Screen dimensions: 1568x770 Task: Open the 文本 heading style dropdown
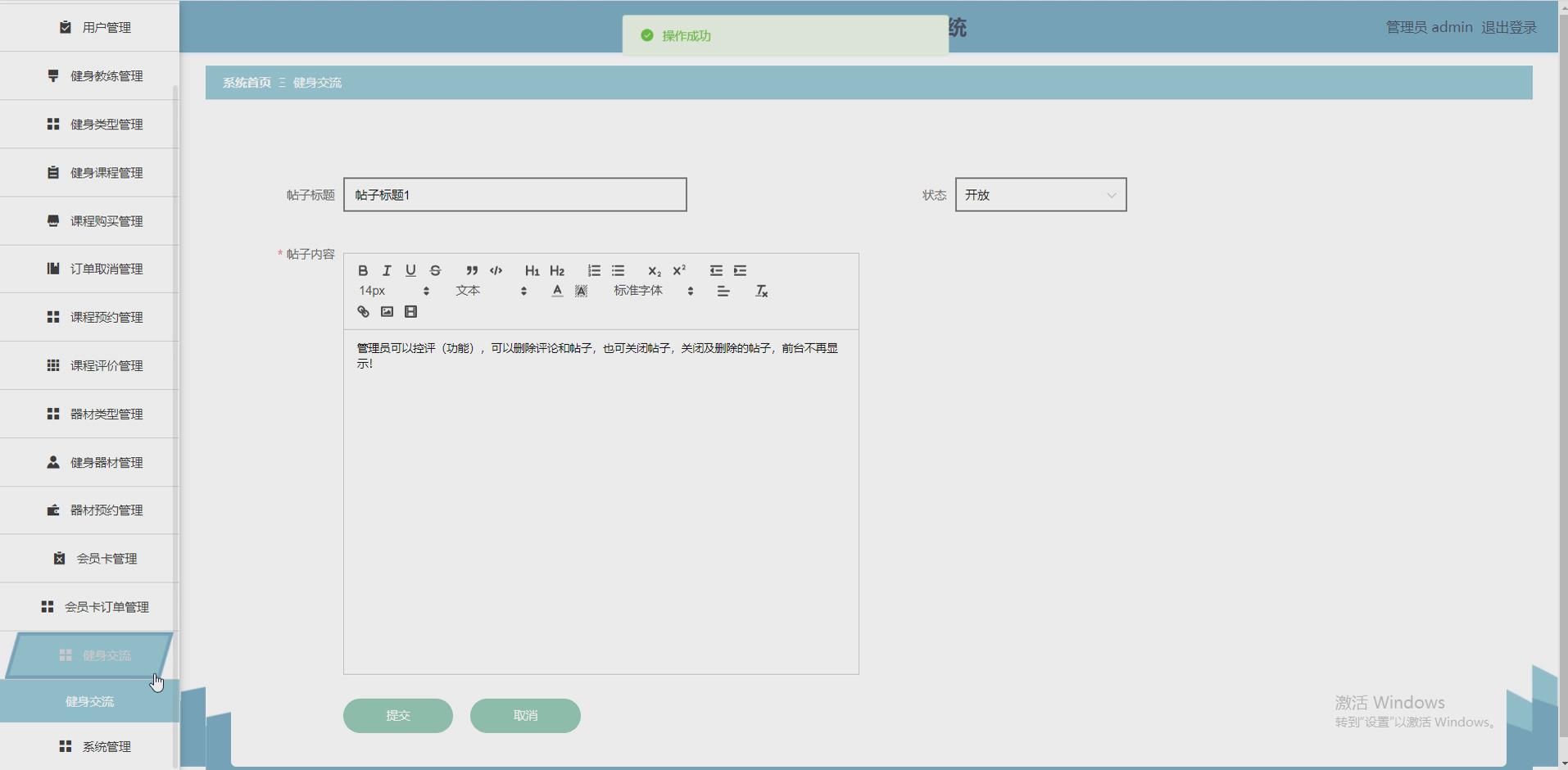491,291
